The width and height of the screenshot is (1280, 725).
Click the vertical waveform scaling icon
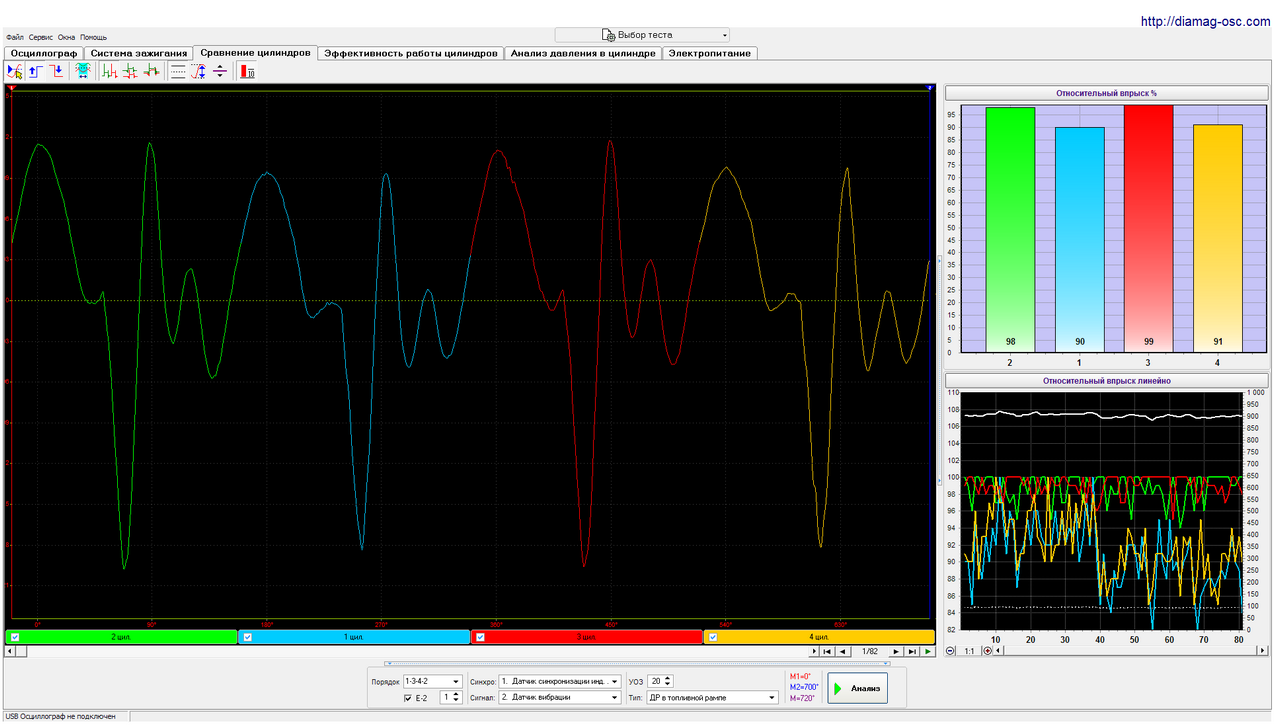coord(199,71)
